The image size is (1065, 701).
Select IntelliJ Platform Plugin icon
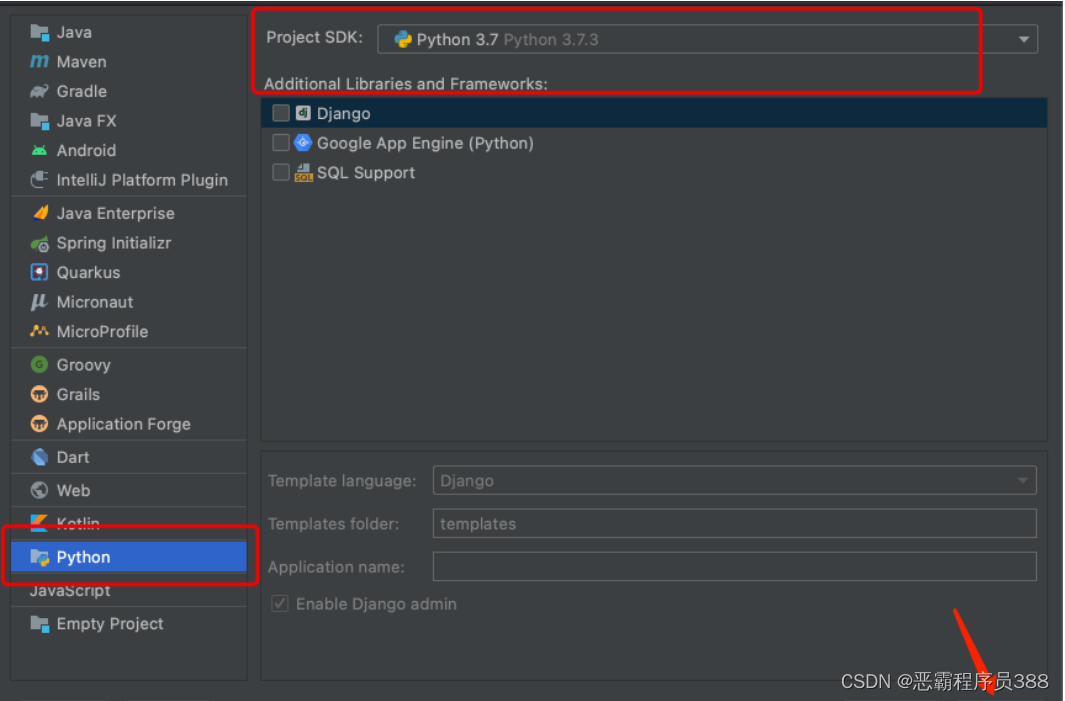(x=39, y=180)
